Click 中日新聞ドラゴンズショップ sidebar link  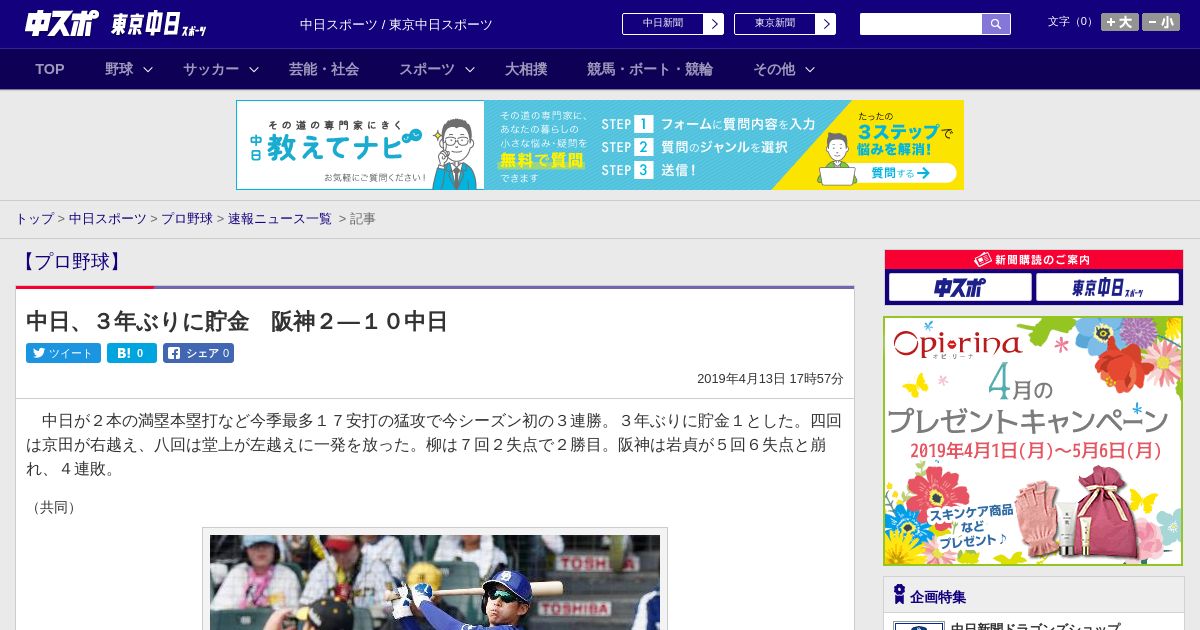coord(1035,627)
